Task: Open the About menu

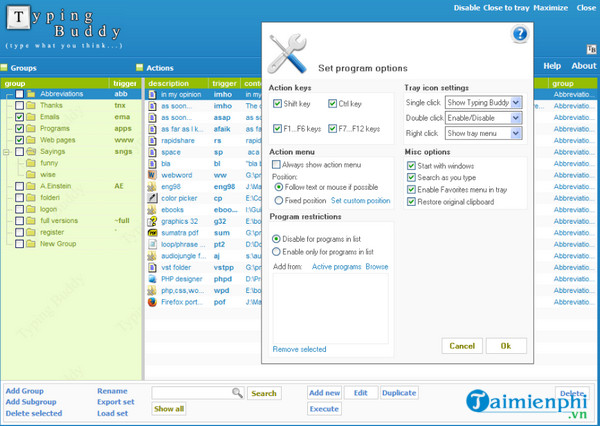Action: [x=582, y=66]
